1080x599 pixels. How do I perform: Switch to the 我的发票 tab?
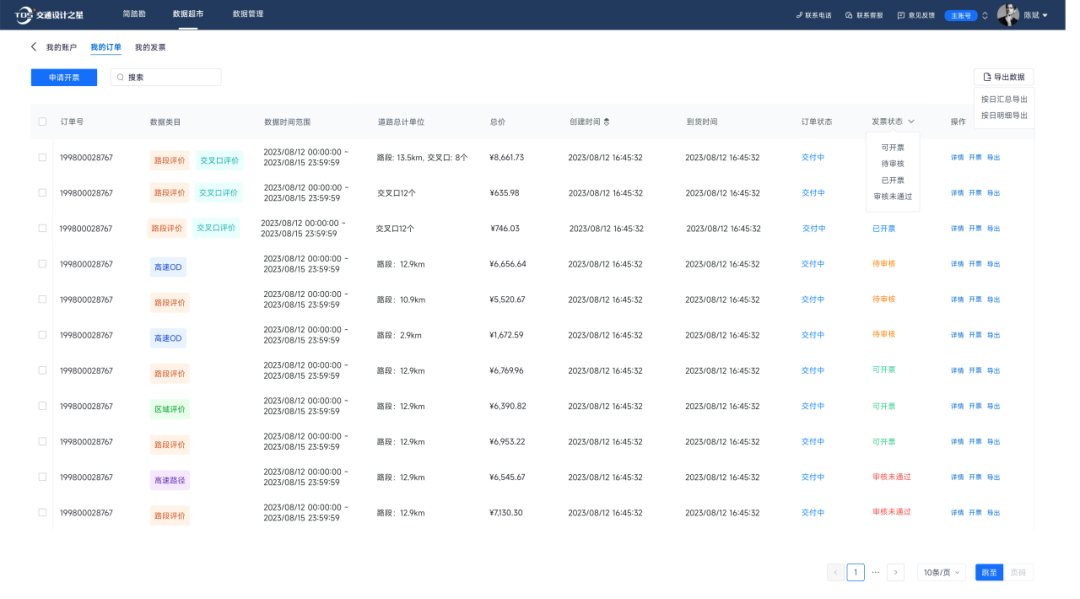[150, 47]
